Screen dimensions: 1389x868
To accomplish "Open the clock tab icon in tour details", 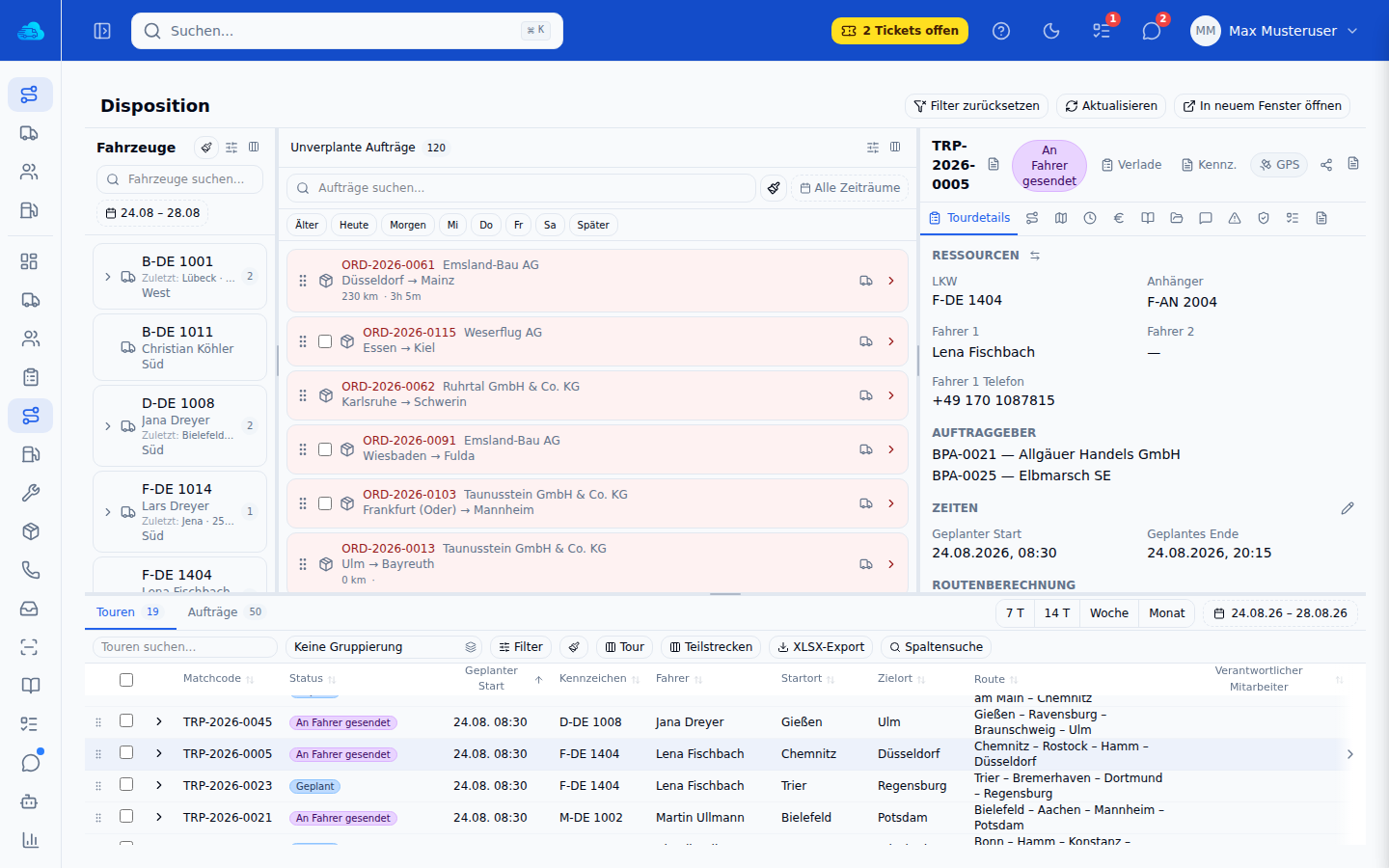I will coord(1090,218).
